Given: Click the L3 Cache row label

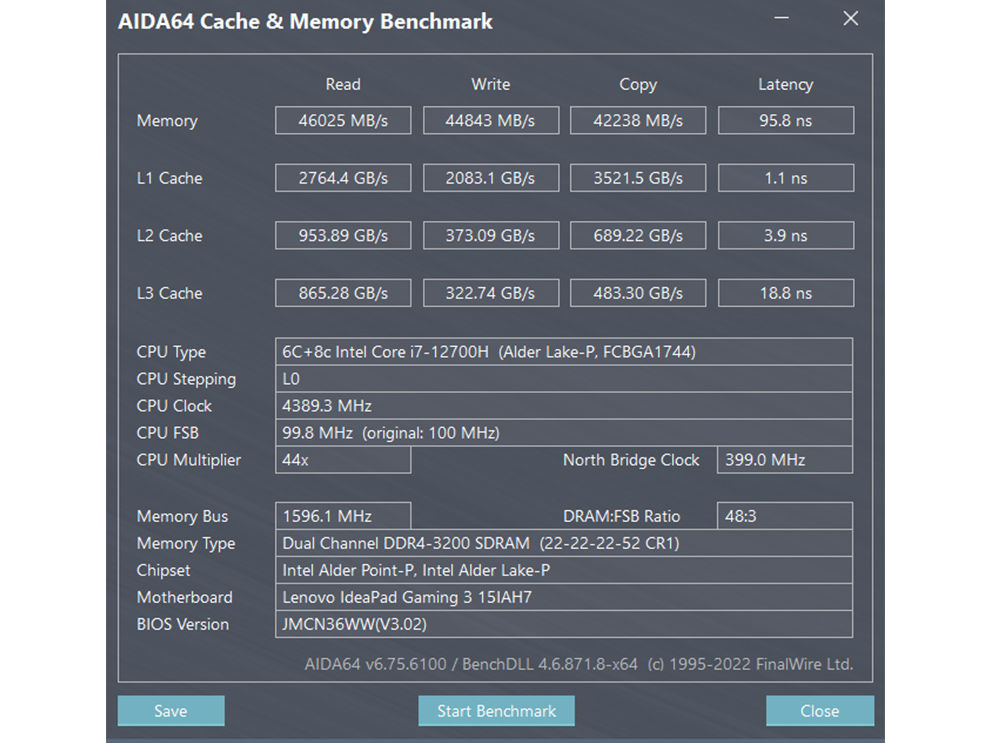Looking at the screenshot, I should point(169,293).
